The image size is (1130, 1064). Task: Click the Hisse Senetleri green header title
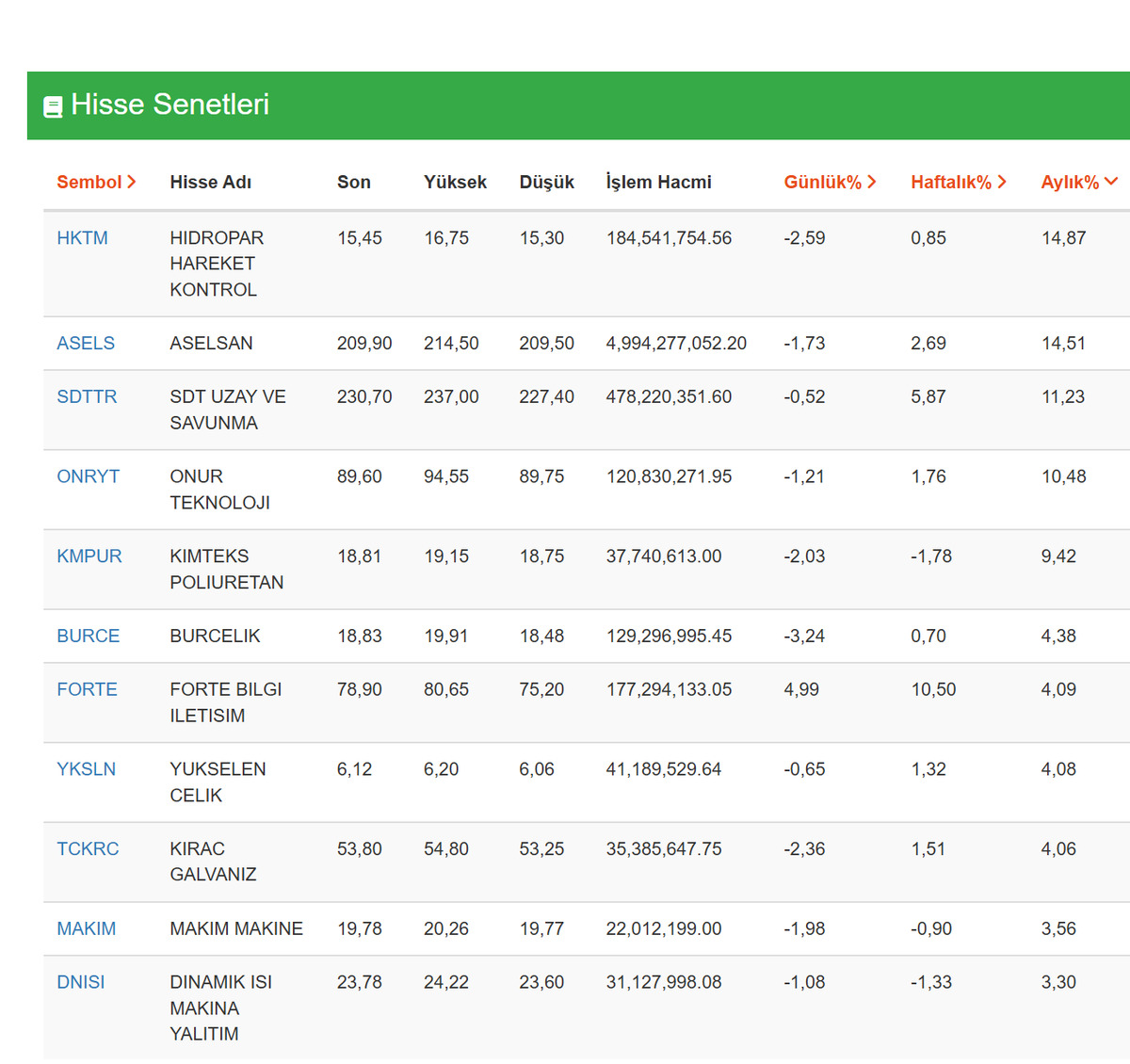pos(169,105)
